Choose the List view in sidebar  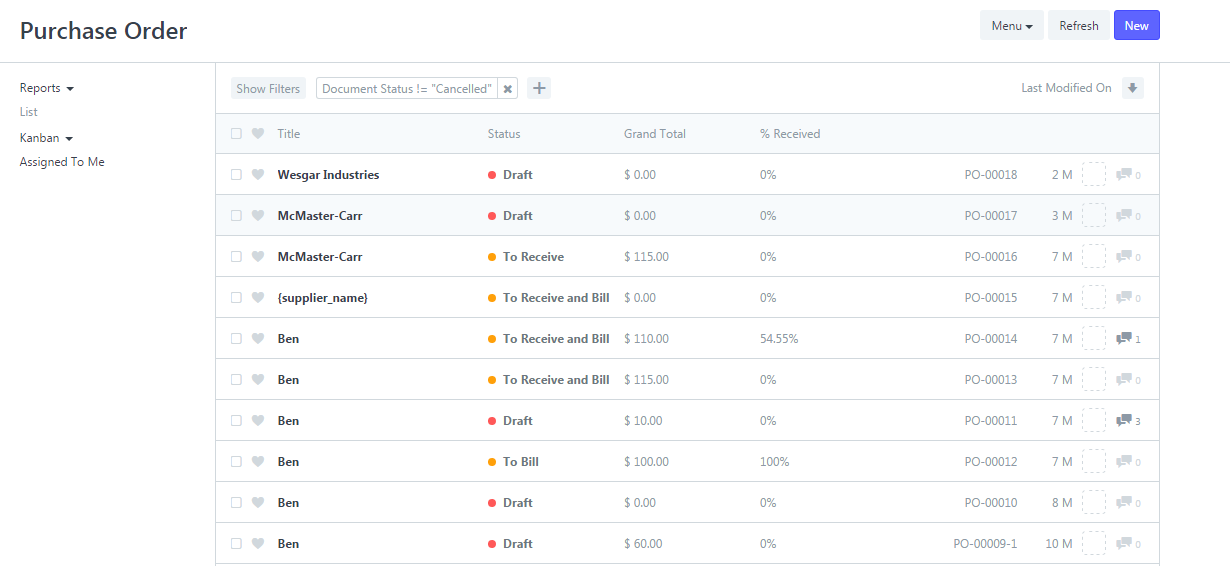(29, 112)
